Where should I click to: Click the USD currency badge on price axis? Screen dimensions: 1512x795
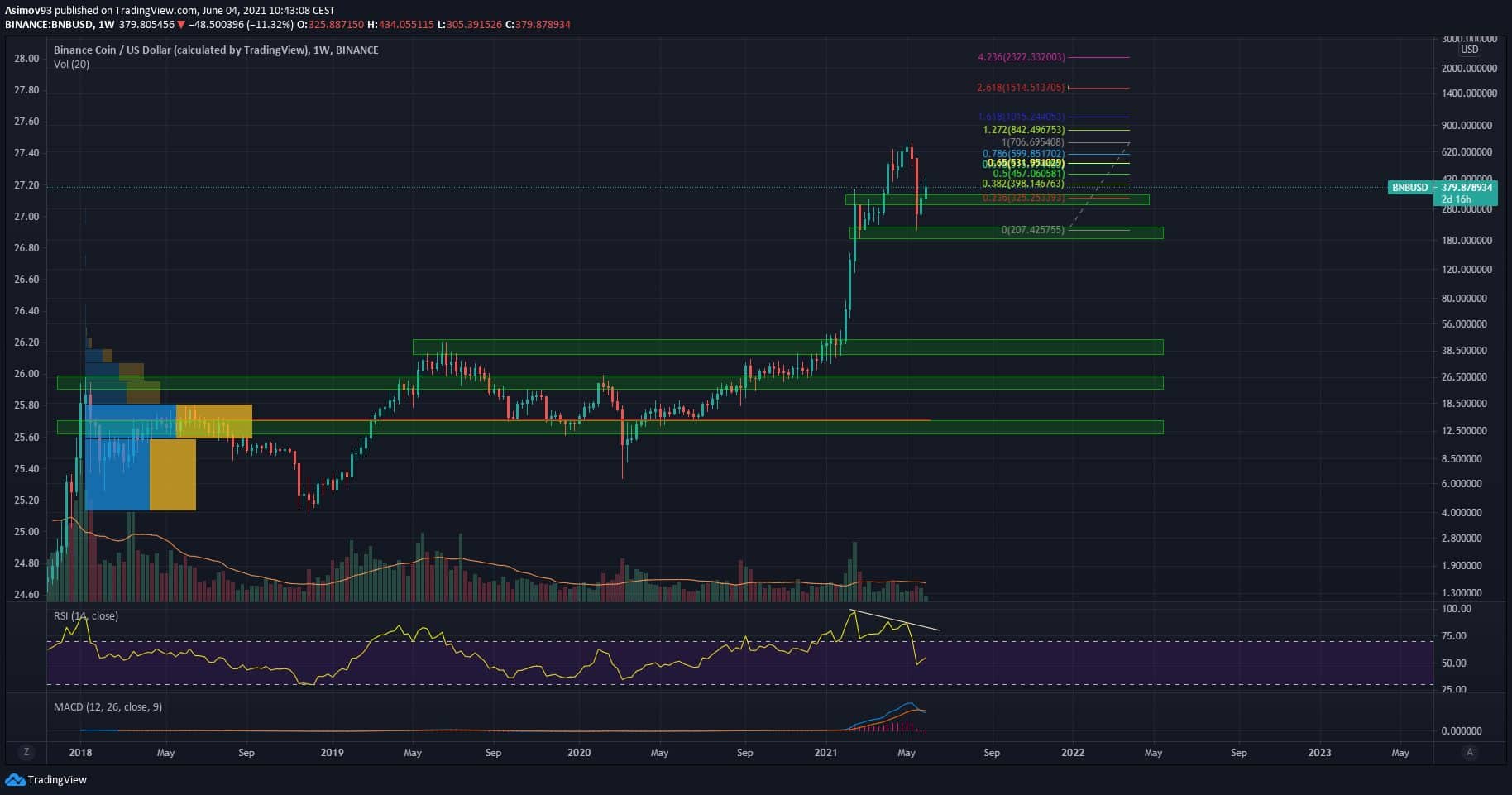click(x=1469, y=50)
